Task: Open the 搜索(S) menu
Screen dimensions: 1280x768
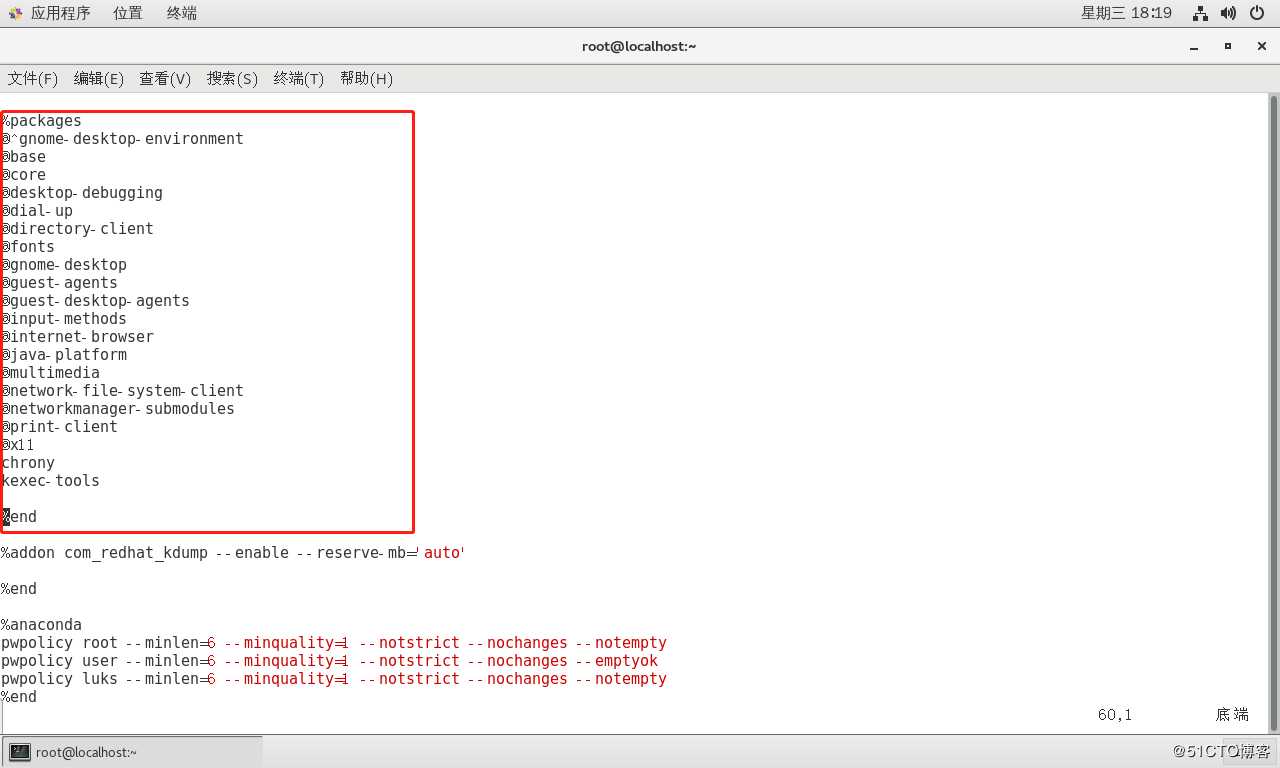Action: 232,78
